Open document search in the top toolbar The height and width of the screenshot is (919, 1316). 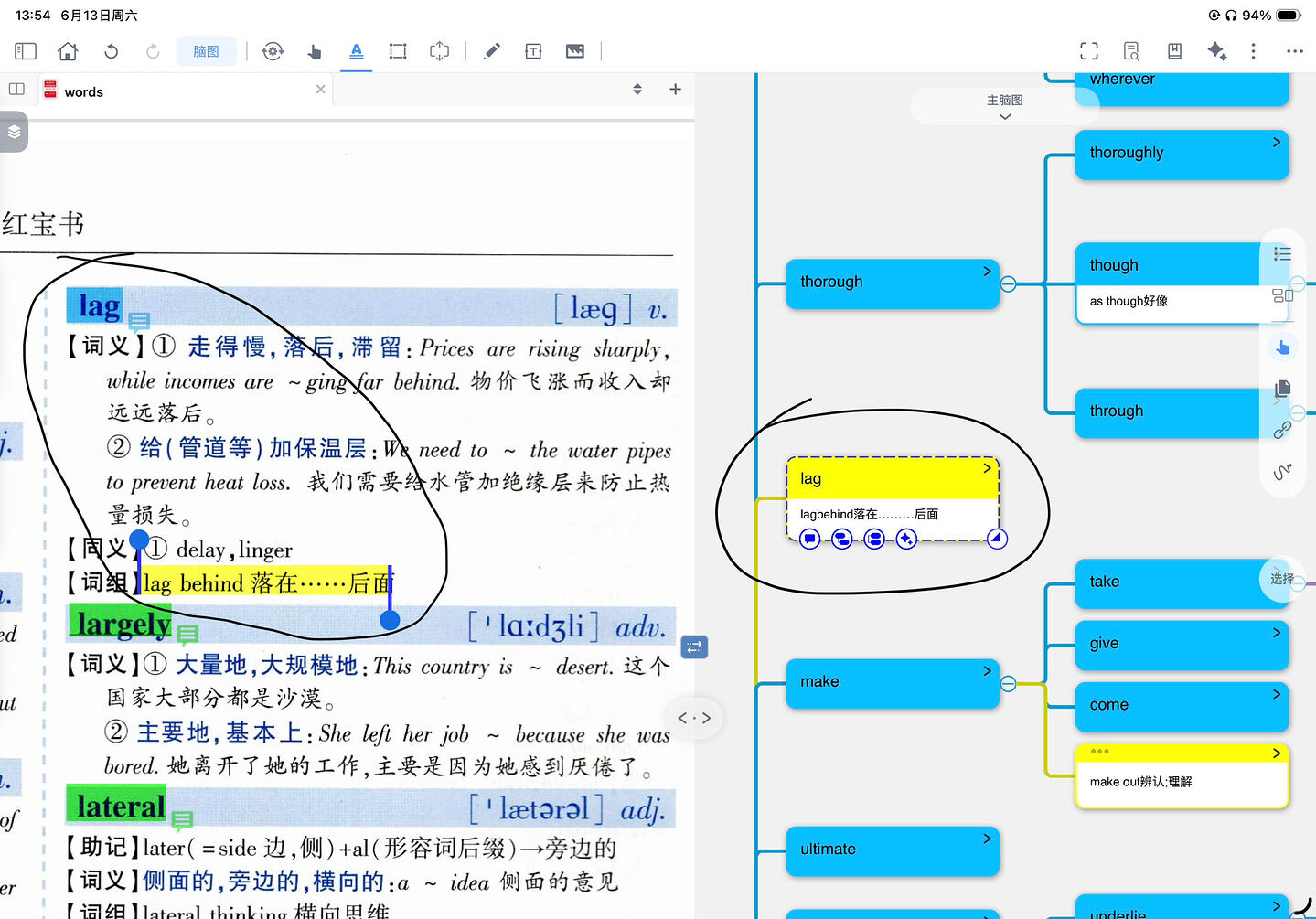point(1131,51)
